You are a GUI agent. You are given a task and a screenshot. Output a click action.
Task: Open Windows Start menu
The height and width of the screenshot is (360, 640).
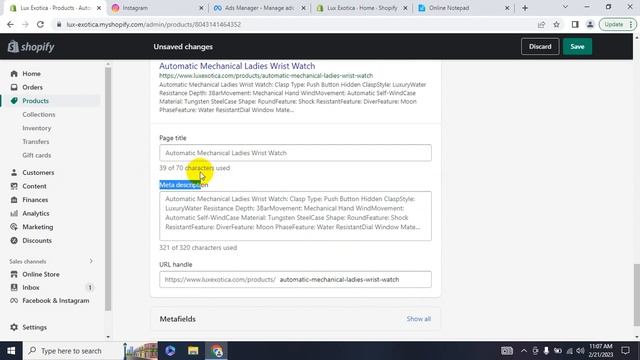pos(11,351)
